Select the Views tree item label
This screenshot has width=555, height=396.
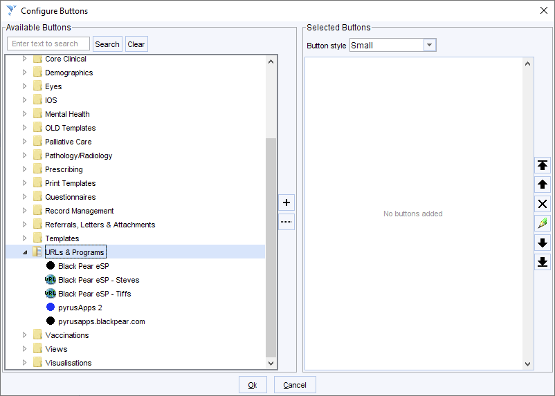pyautogui.click(x=56, y=349)
